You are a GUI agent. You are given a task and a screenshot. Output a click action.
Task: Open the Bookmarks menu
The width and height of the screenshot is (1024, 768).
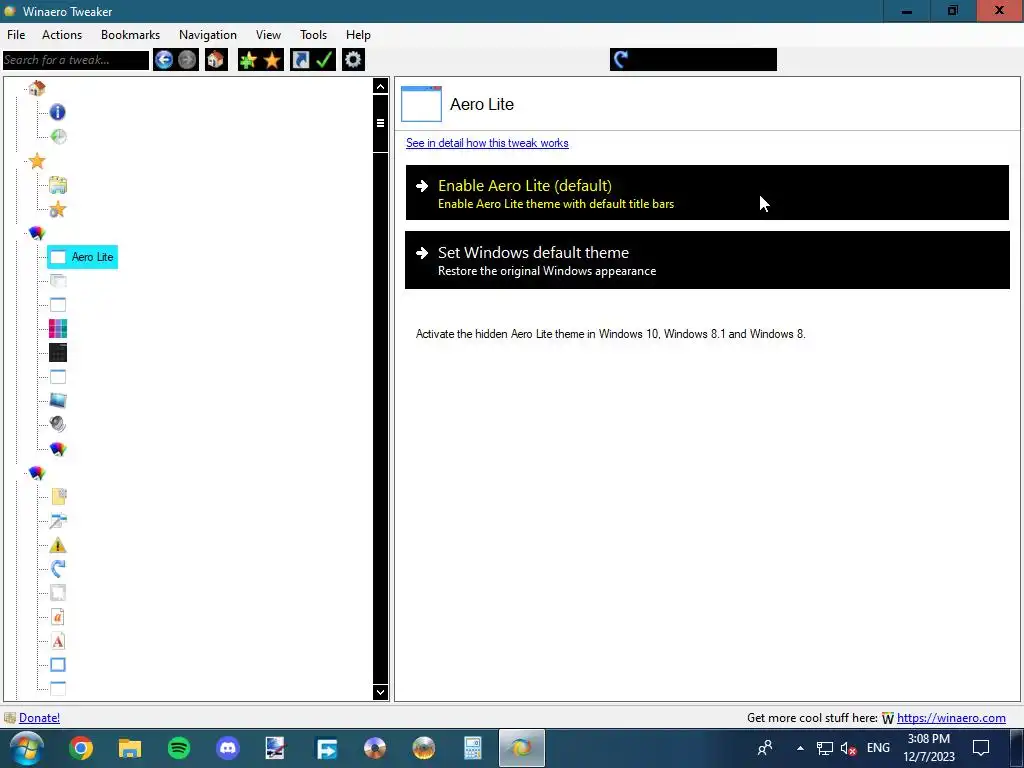pyautogui.click(x=130, y=35)
